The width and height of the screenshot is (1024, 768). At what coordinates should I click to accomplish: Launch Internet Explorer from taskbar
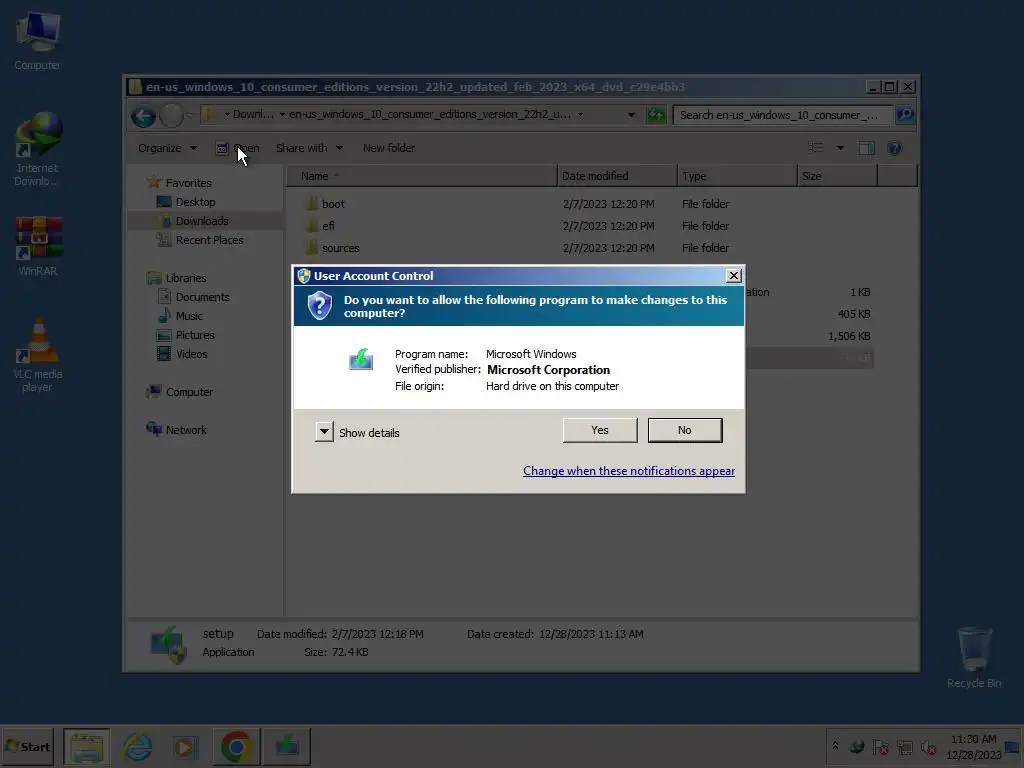(138, 746)
